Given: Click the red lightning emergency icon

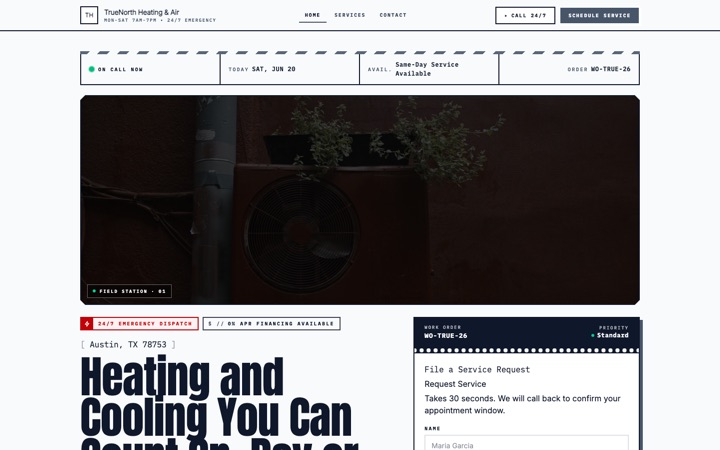Looking at the screenshot, I should pos(87,324).
